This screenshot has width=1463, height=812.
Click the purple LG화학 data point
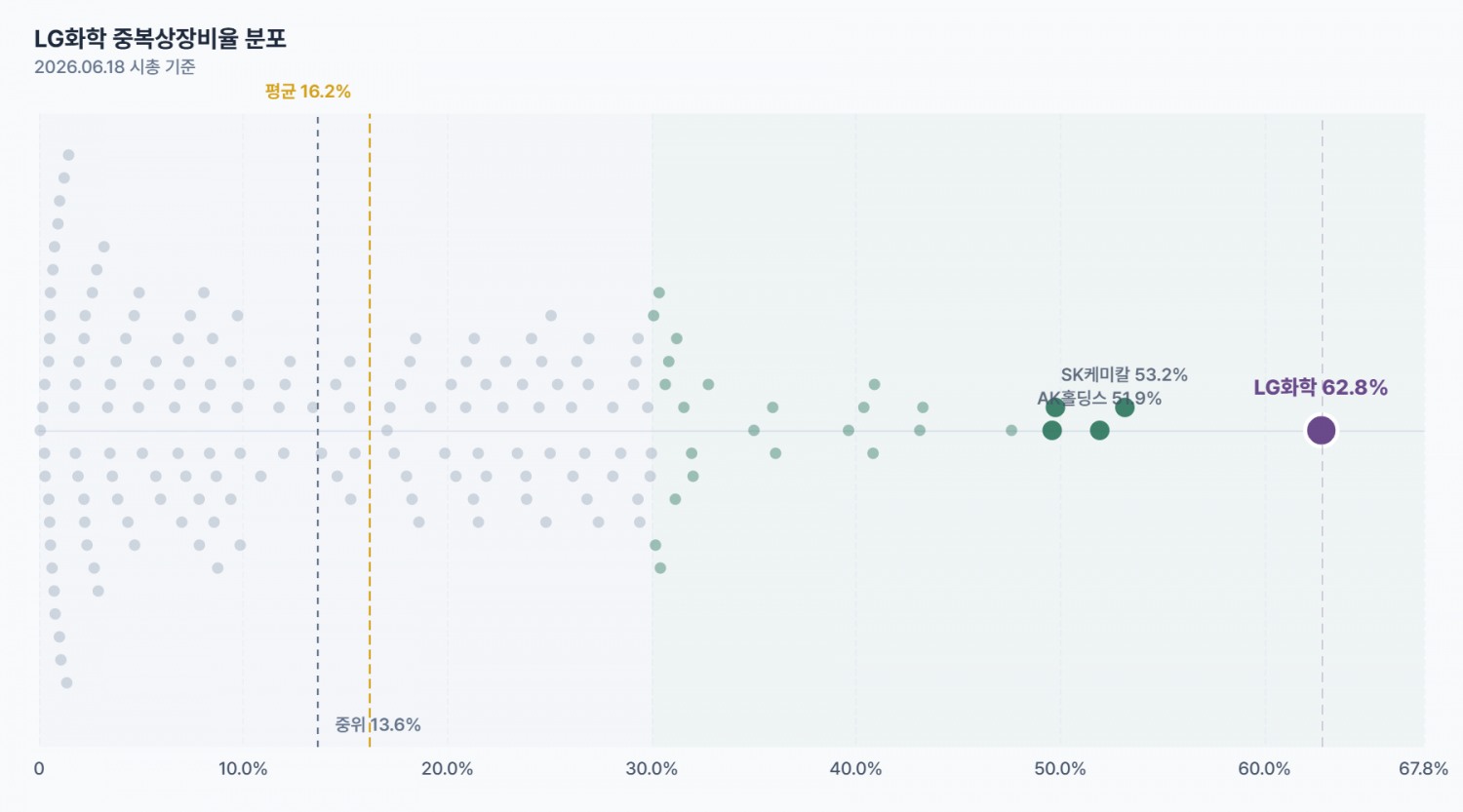click(1321, 430)
